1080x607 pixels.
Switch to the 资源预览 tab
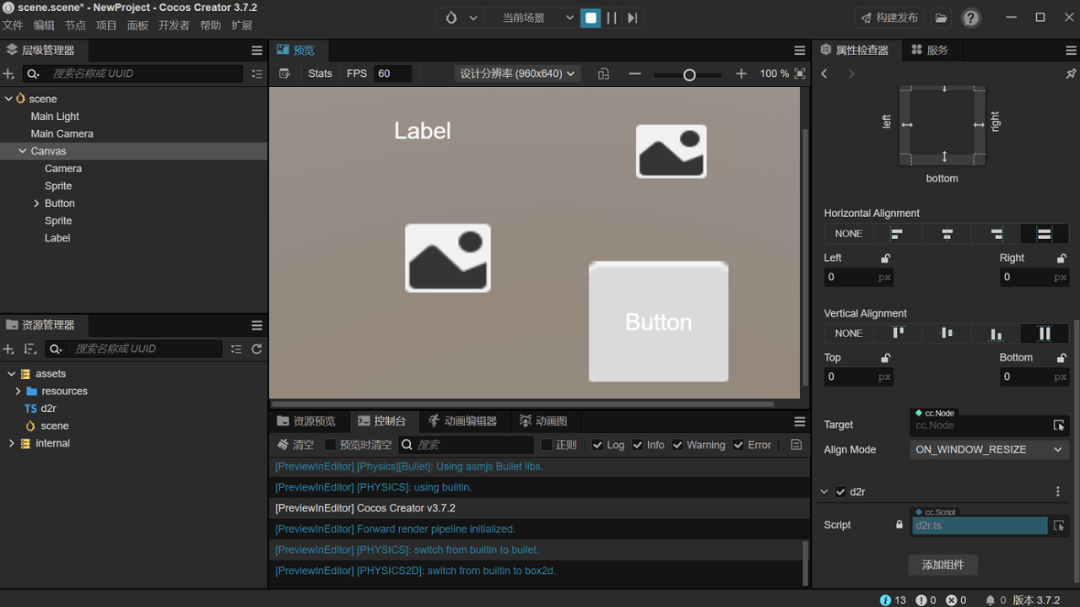point(307,421)
